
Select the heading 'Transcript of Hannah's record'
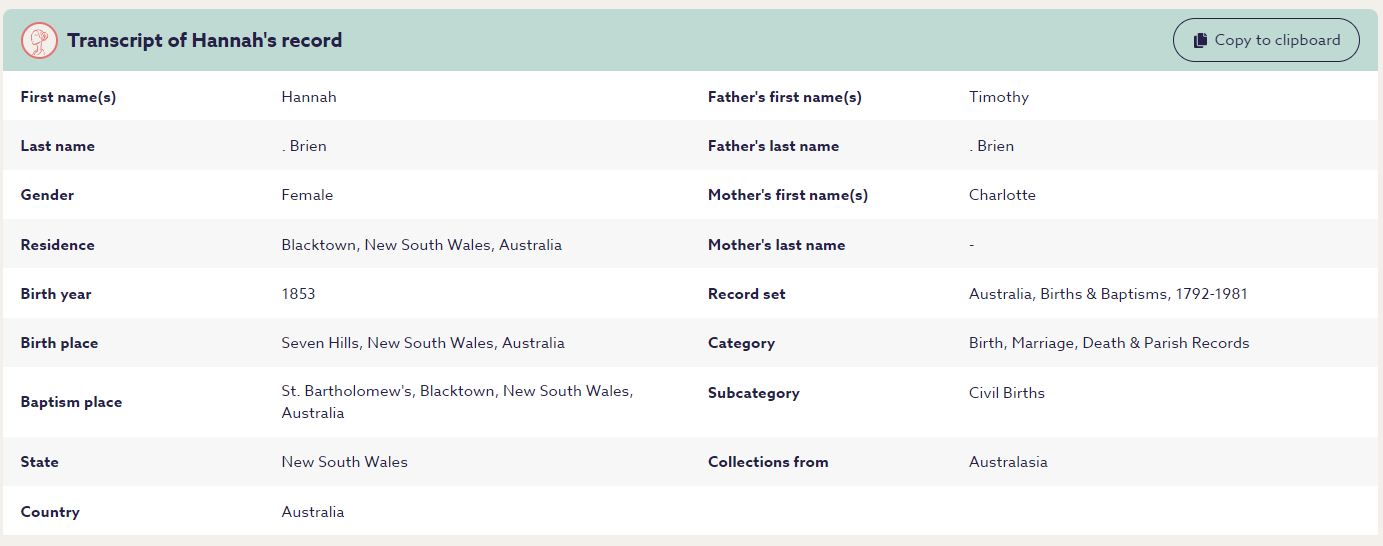(x=205, y=40)
